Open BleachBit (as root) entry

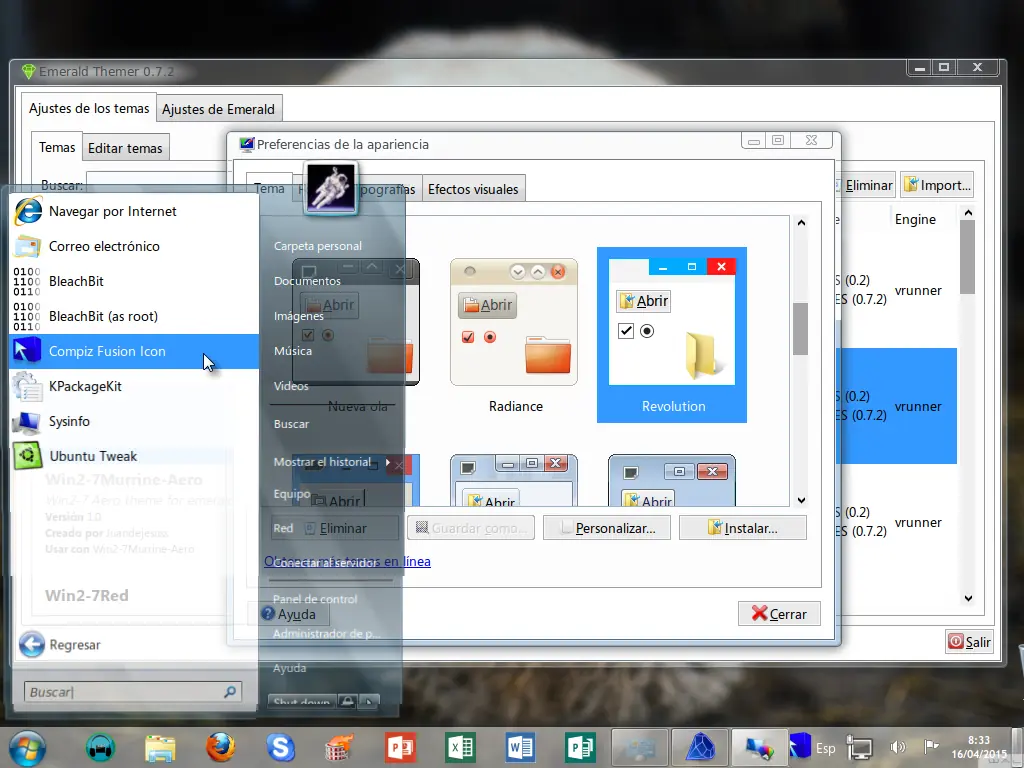(134, 316)
